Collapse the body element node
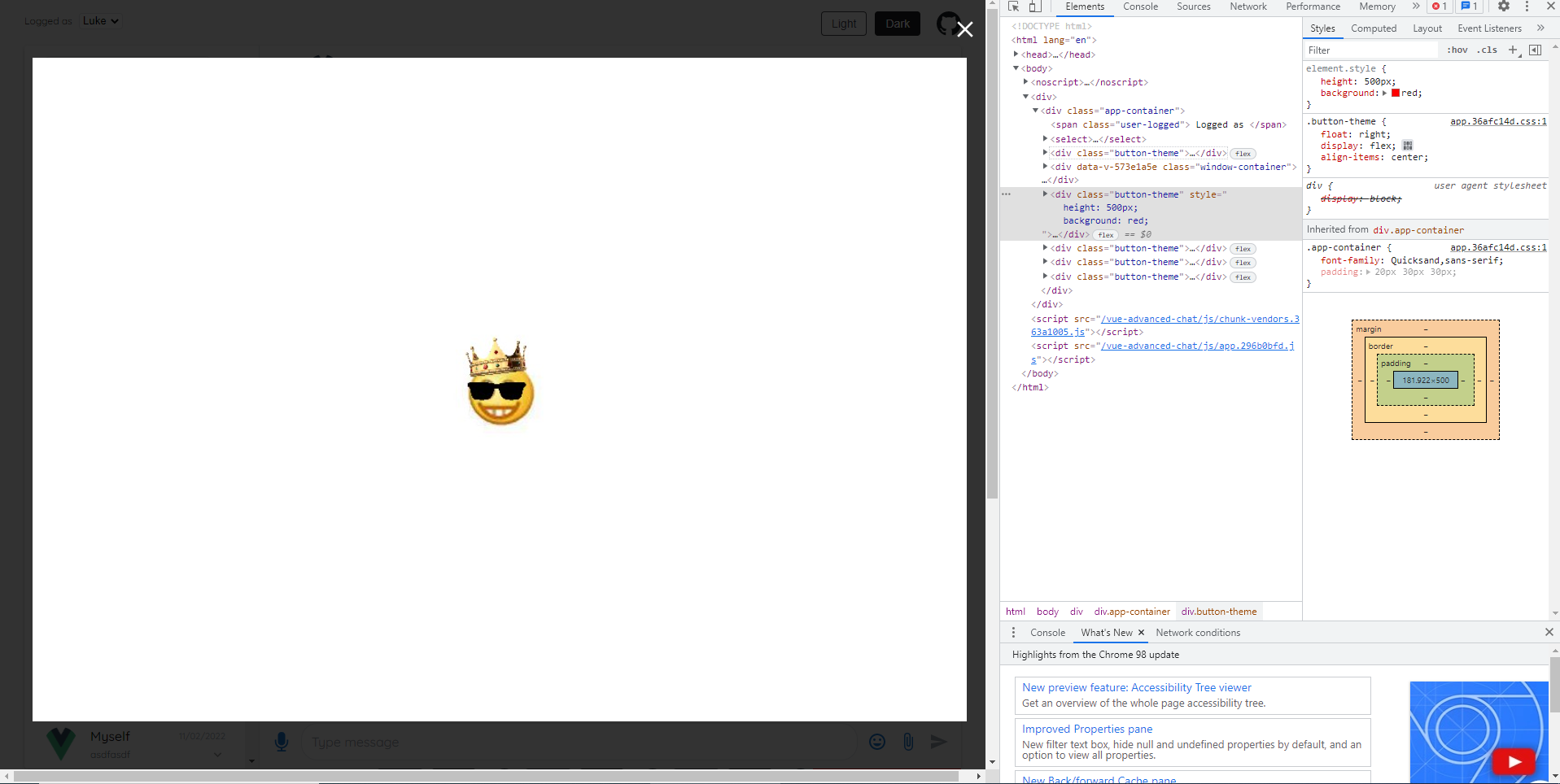 1016,68
